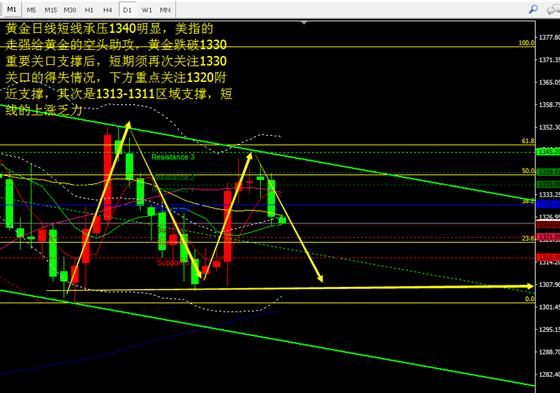Viewport: 560px width, 393px height.
Task: Switch to W1 weekly timeframe
Action: (x=146, y=10)
